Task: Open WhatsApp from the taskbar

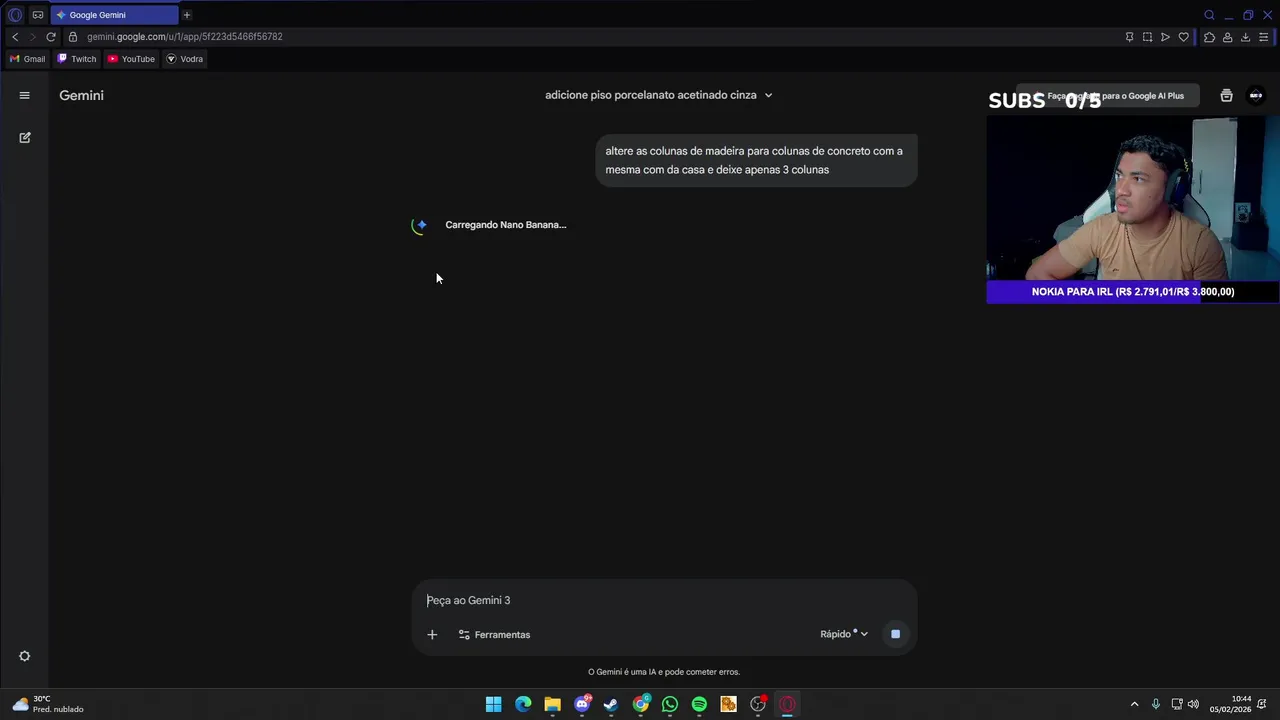Action: tap(670, 704)
